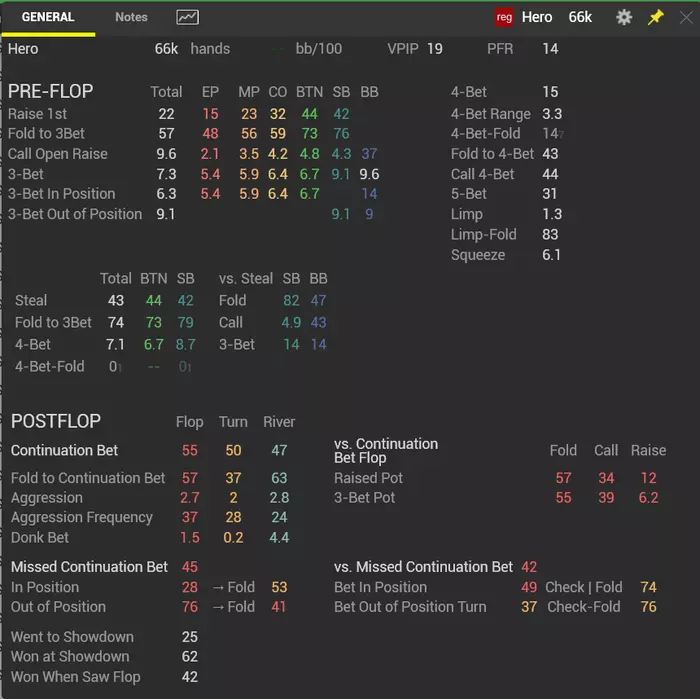Click Raise 1st EP value 15
The image size is (700, 699).
210,114
